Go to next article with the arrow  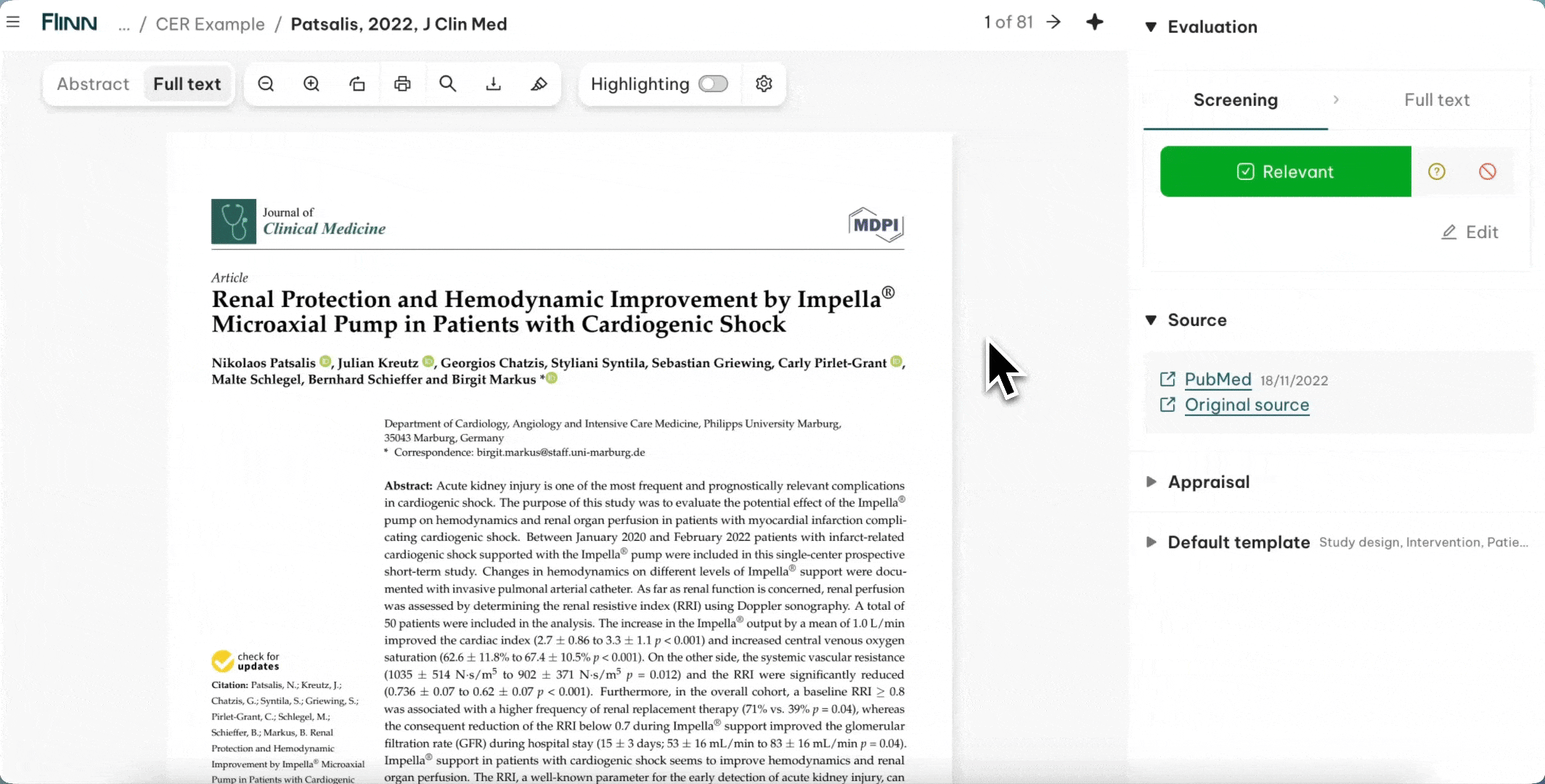pyautogui.click(x=1053, y=23)
